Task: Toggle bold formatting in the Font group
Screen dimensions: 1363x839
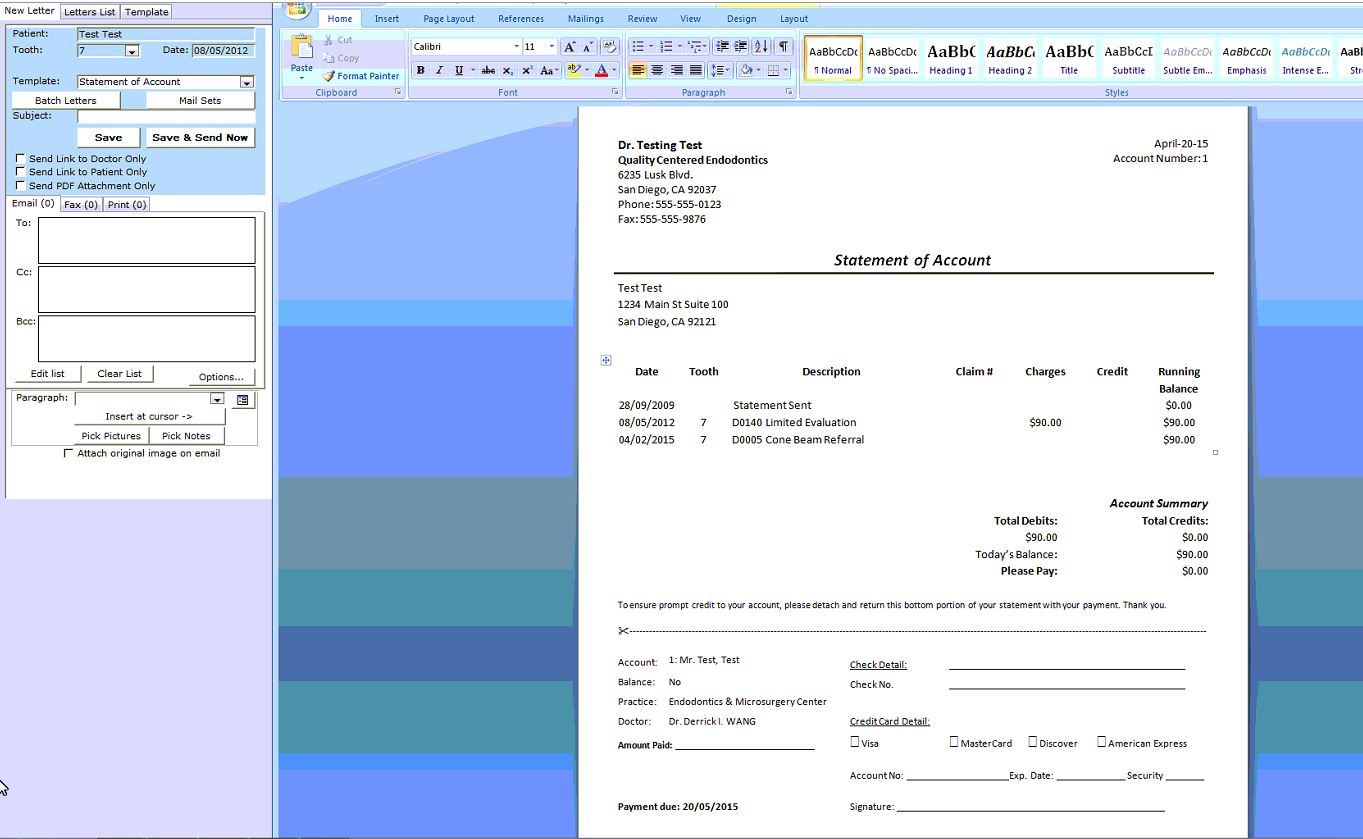Action: (x=421, y=70)
